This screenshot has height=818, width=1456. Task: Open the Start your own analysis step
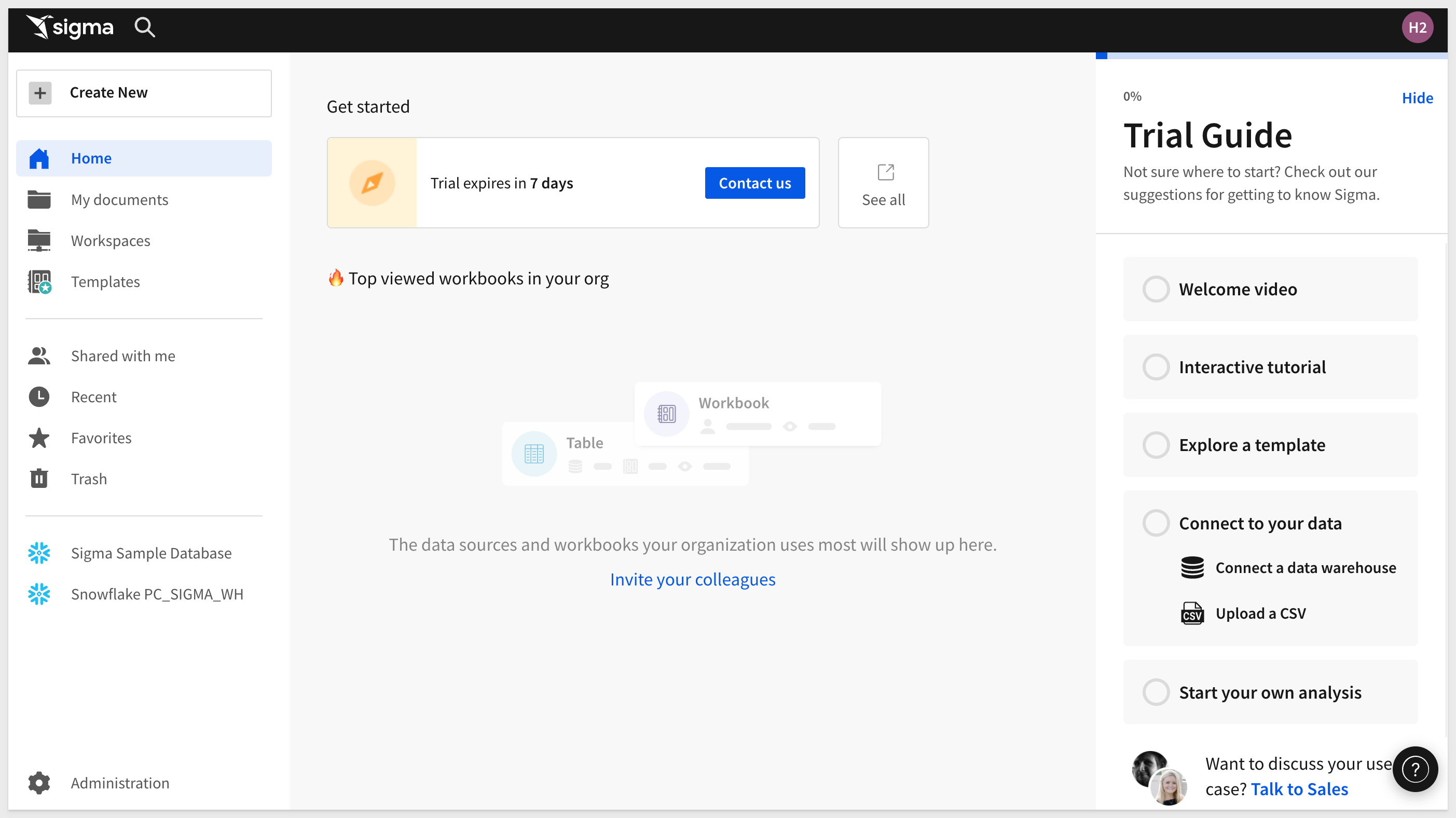1270,692
